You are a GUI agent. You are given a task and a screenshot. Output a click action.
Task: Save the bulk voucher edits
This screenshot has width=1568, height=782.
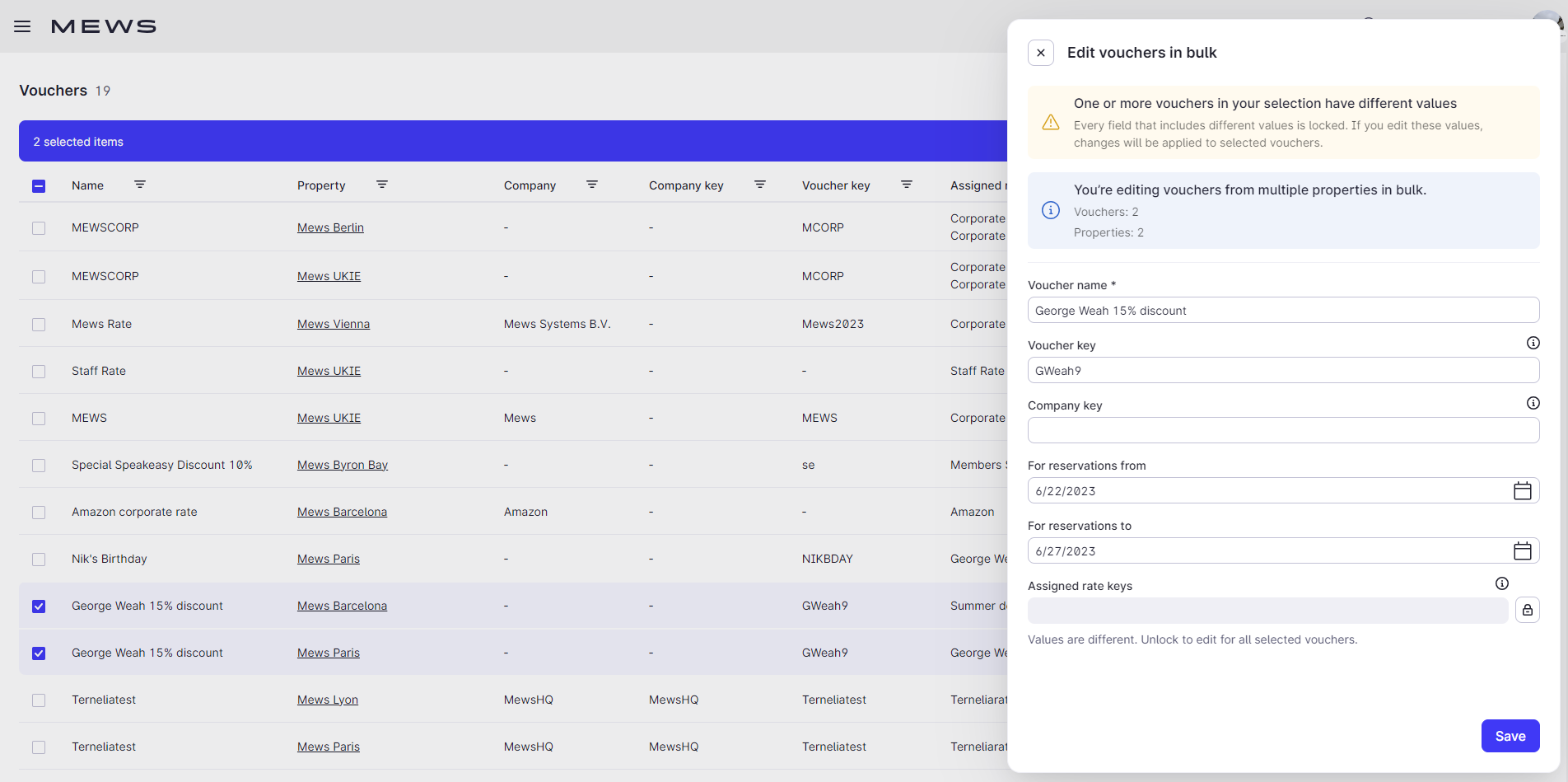point(1510,736)
